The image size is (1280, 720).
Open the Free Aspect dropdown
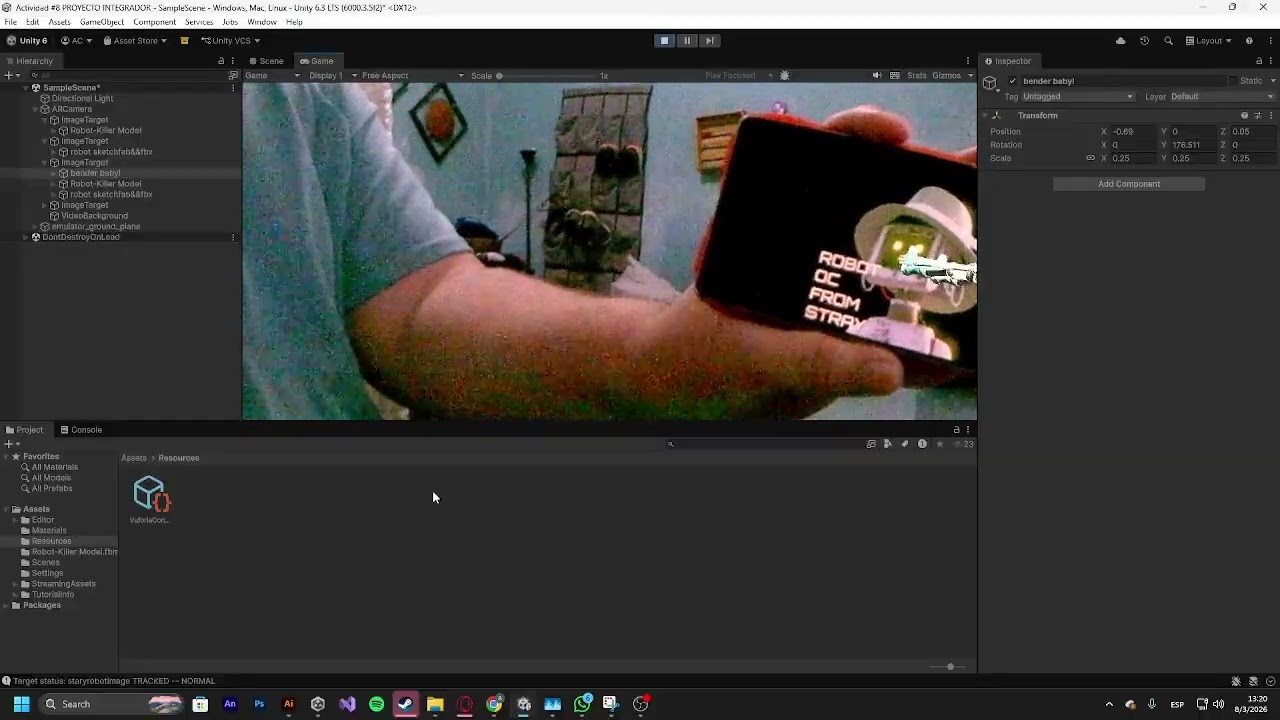tap(413, 76)
